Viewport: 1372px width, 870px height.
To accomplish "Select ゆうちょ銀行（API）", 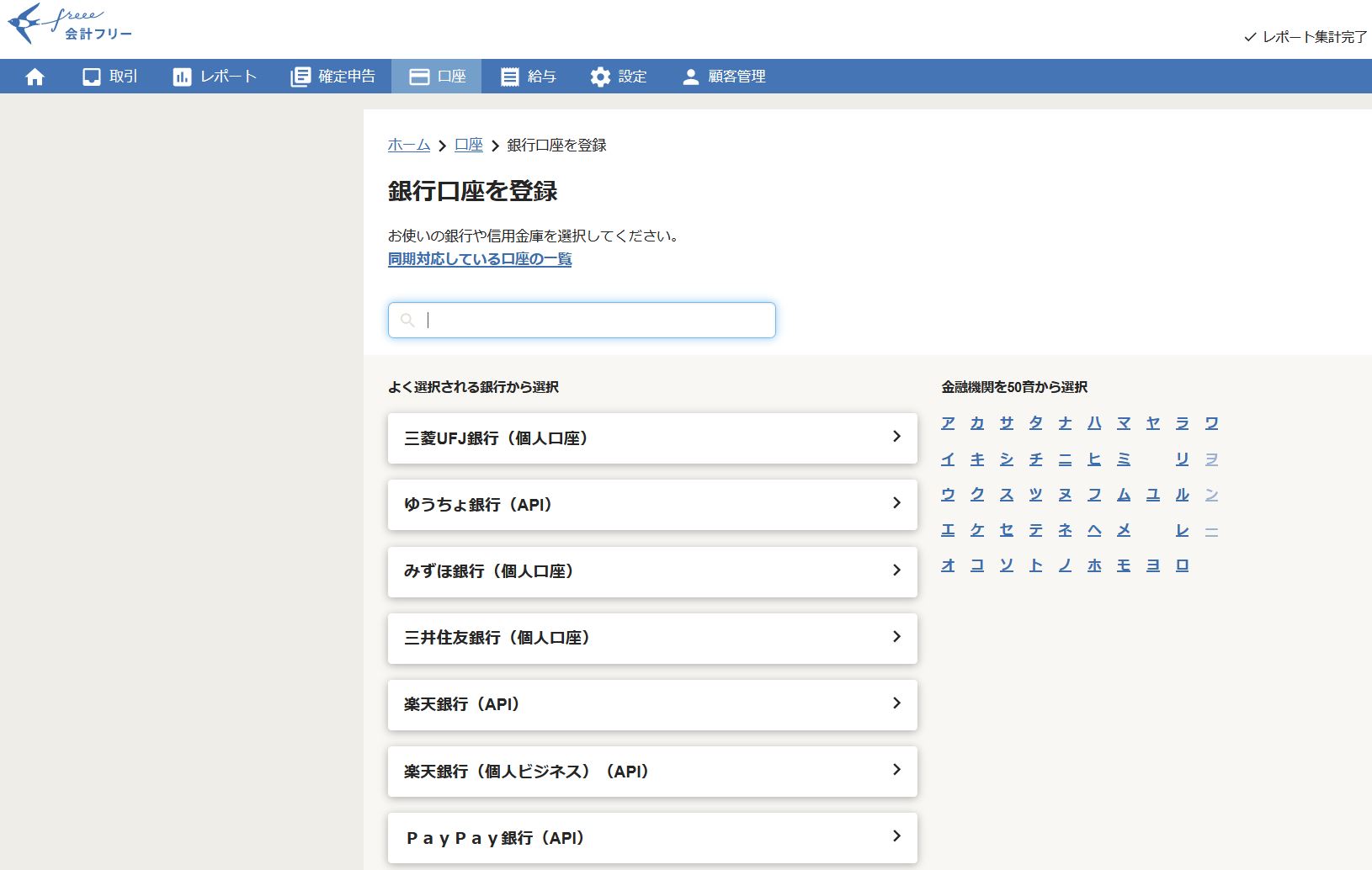I will click(x=652, y=505).
